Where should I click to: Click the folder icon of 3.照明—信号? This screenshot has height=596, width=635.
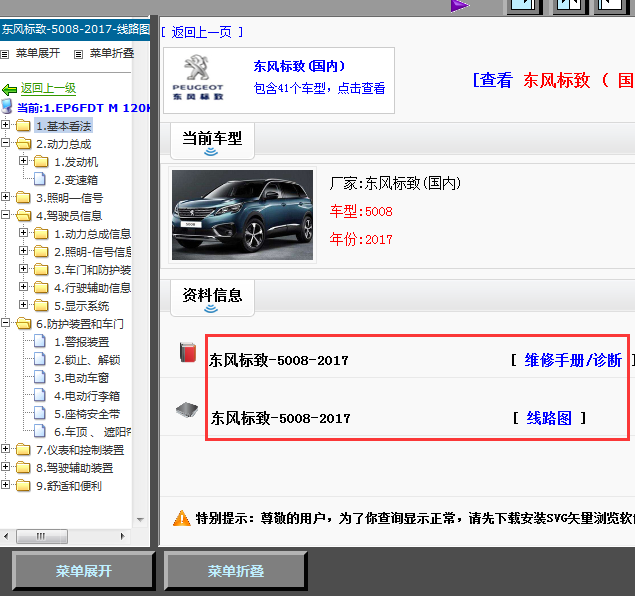[x=23, y=198]
